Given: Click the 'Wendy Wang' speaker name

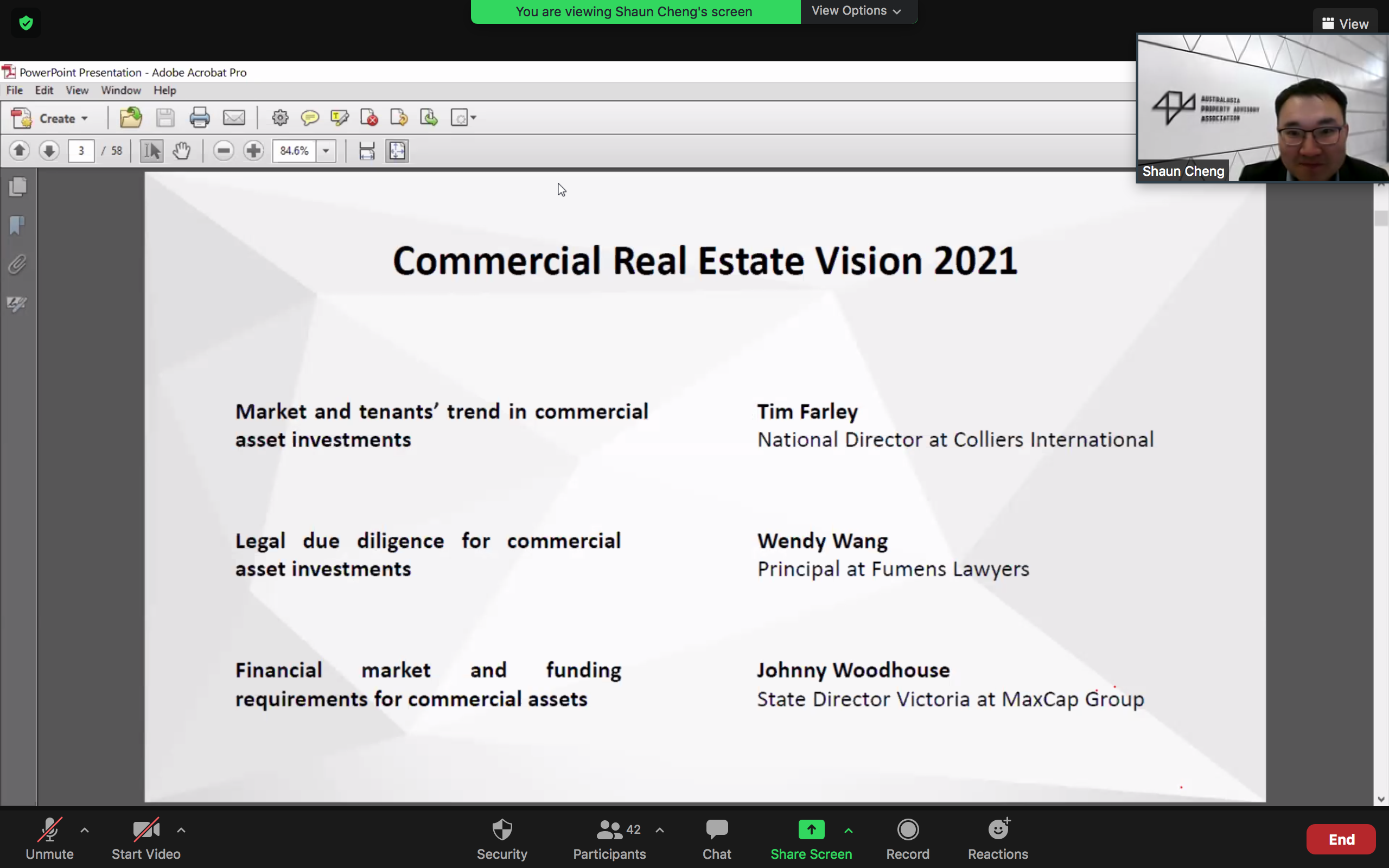Looking at the screenshot, I should coord(823,541).
